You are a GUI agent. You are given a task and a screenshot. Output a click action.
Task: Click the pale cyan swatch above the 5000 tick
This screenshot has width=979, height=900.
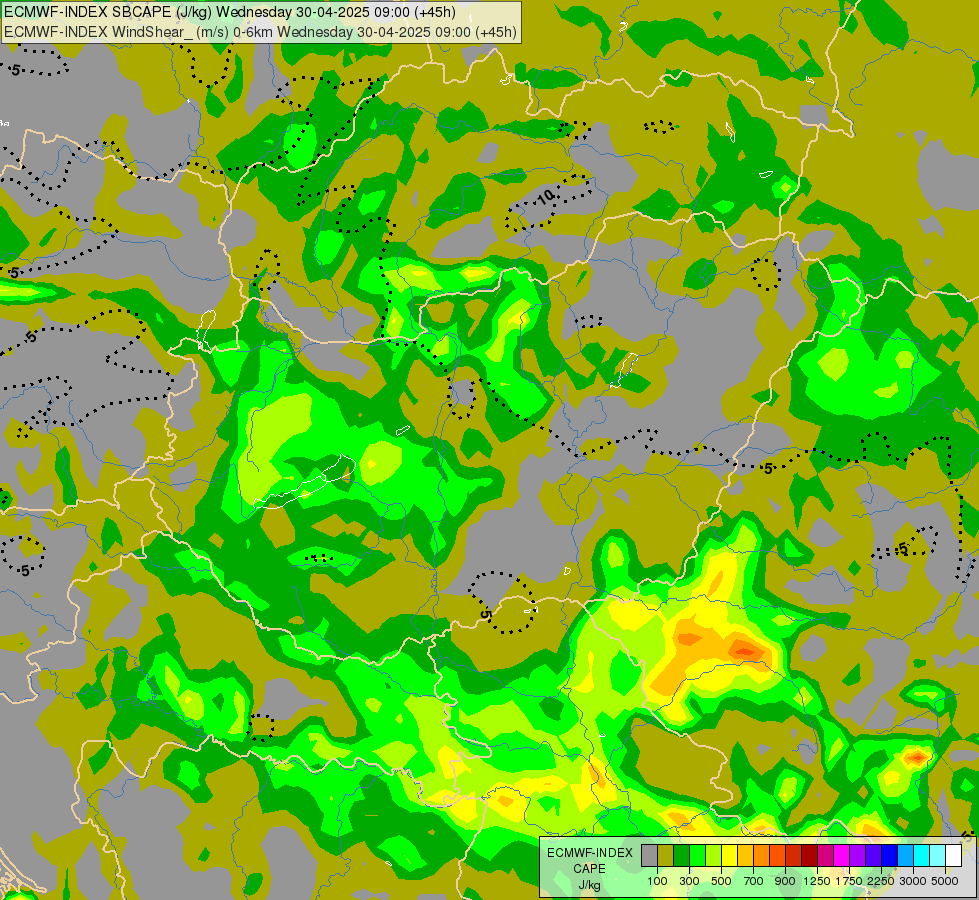pos(938,856)
